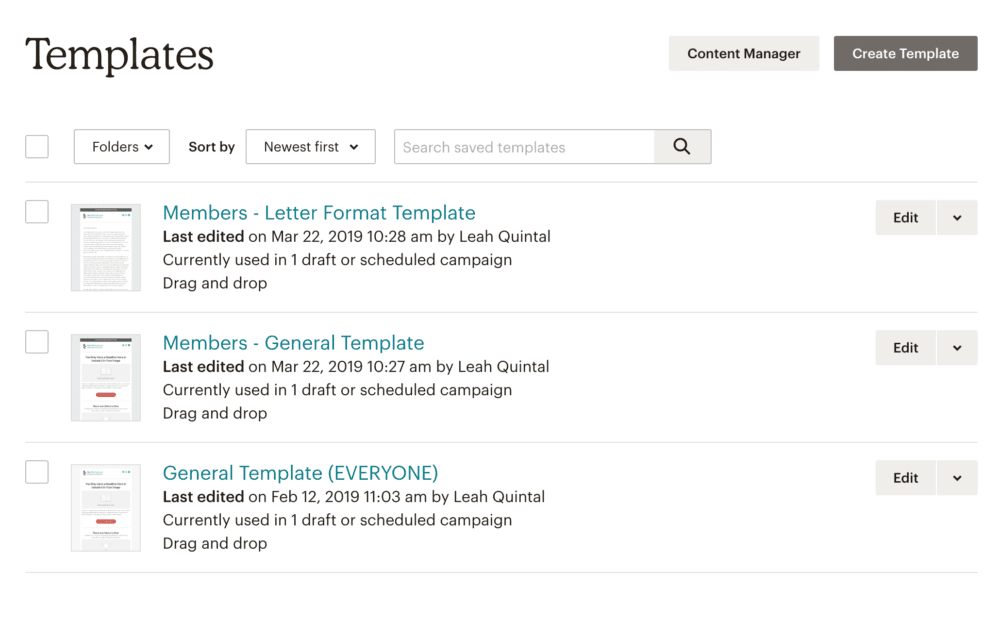View the General Template (EVERYONE) thumbnail
The image size is (1000, 639).
click(x=106, y=507)
